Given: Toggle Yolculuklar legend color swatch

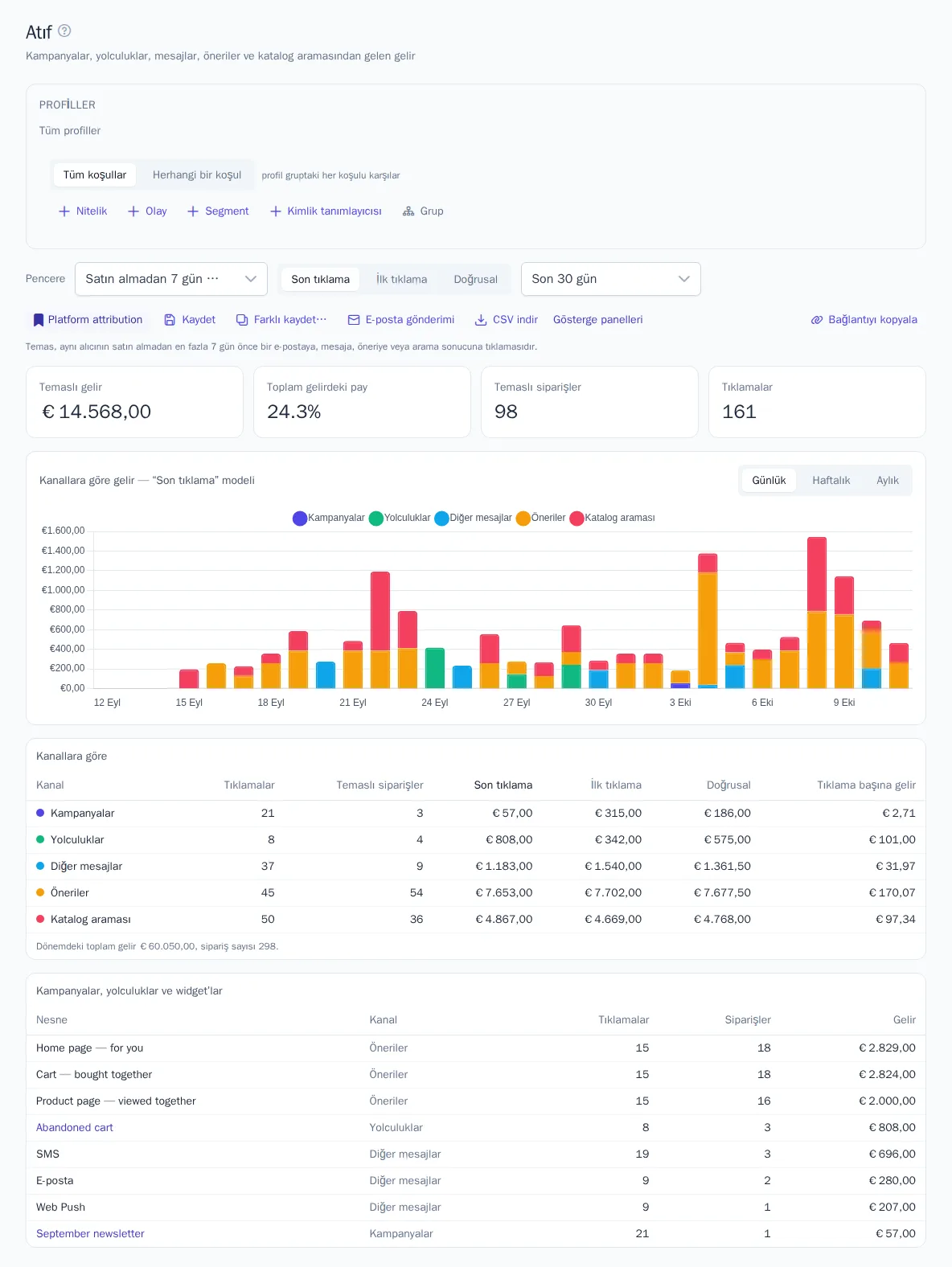Looking at the screenshot, I should 376,519.
